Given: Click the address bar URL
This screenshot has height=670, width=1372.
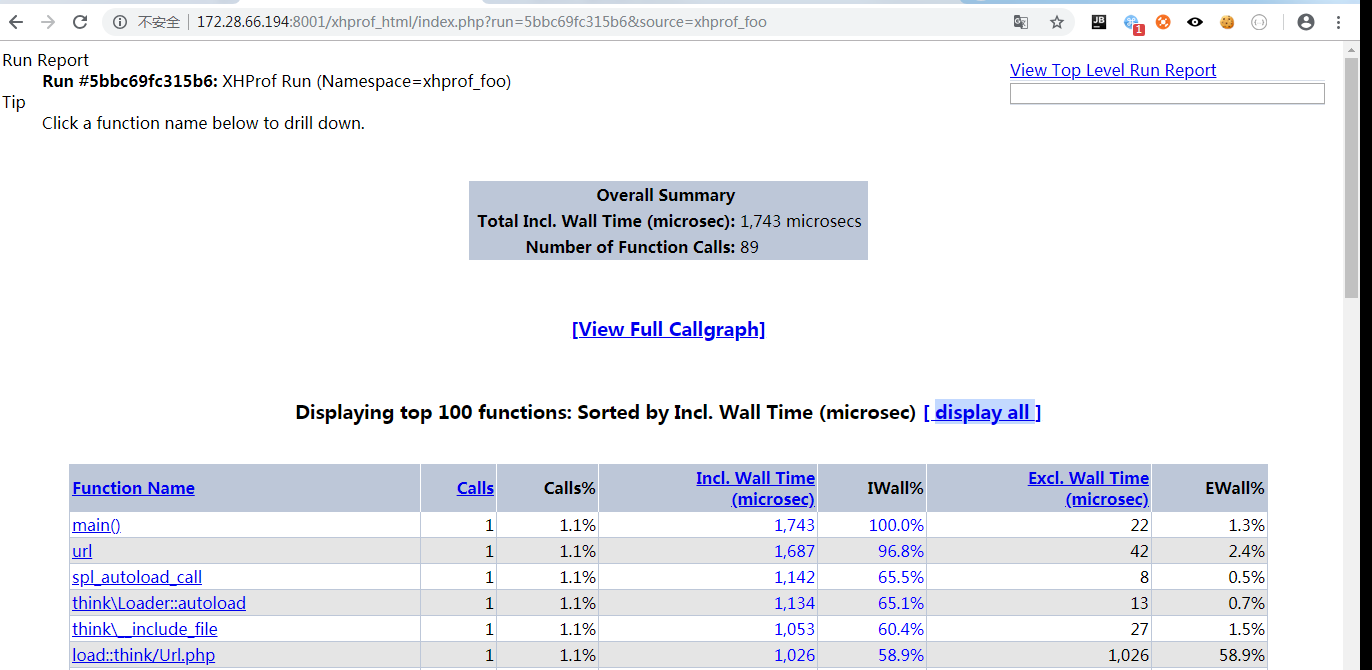Looking at the screenshot, I should 480,22.
